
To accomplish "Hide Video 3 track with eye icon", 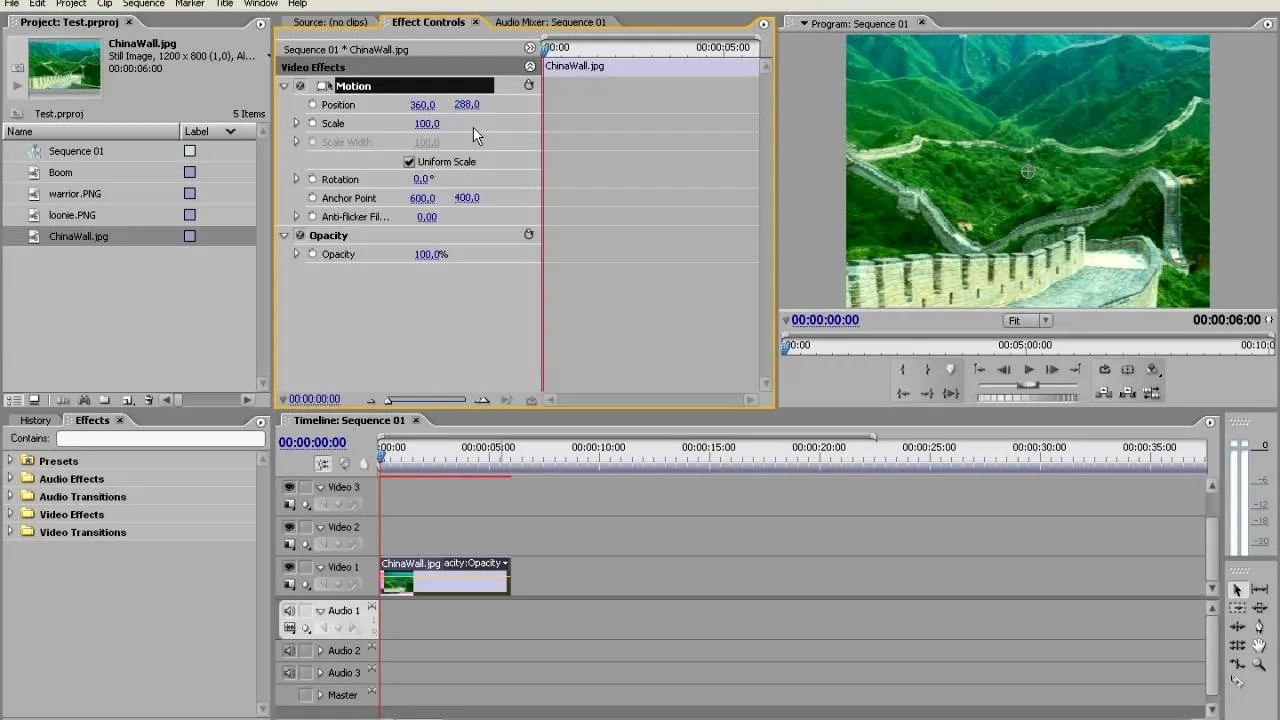I will pos(289,487).
